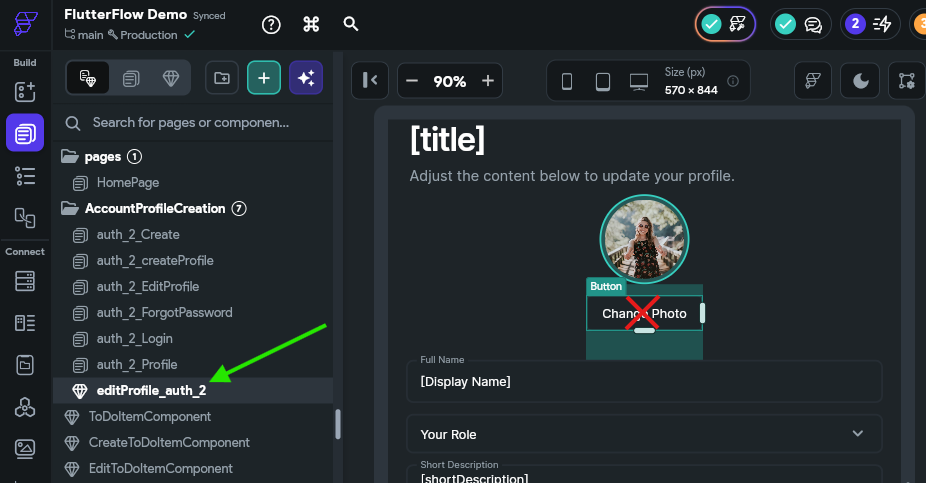Open the EditToDoItemComponent component
The image size is (926, 483).
pos(161,468)
